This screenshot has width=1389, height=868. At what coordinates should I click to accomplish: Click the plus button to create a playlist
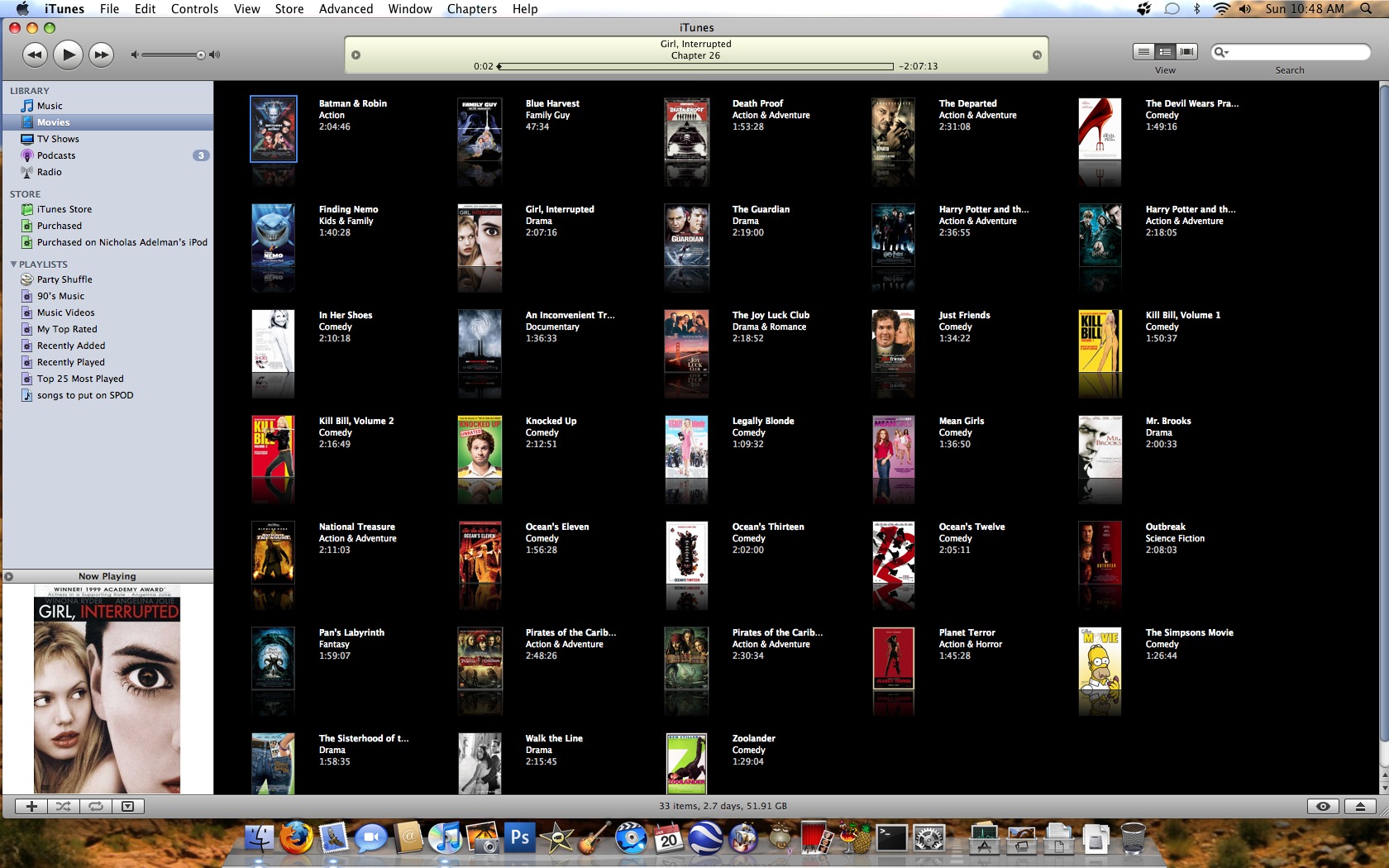coord(31,806)
